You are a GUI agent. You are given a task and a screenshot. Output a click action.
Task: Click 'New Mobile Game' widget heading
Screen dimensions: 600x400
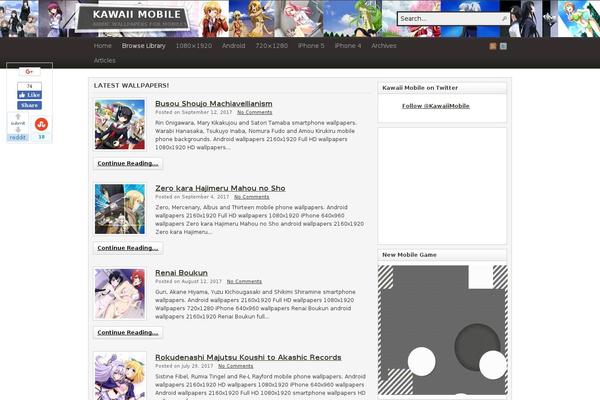[x=409, y=255]
